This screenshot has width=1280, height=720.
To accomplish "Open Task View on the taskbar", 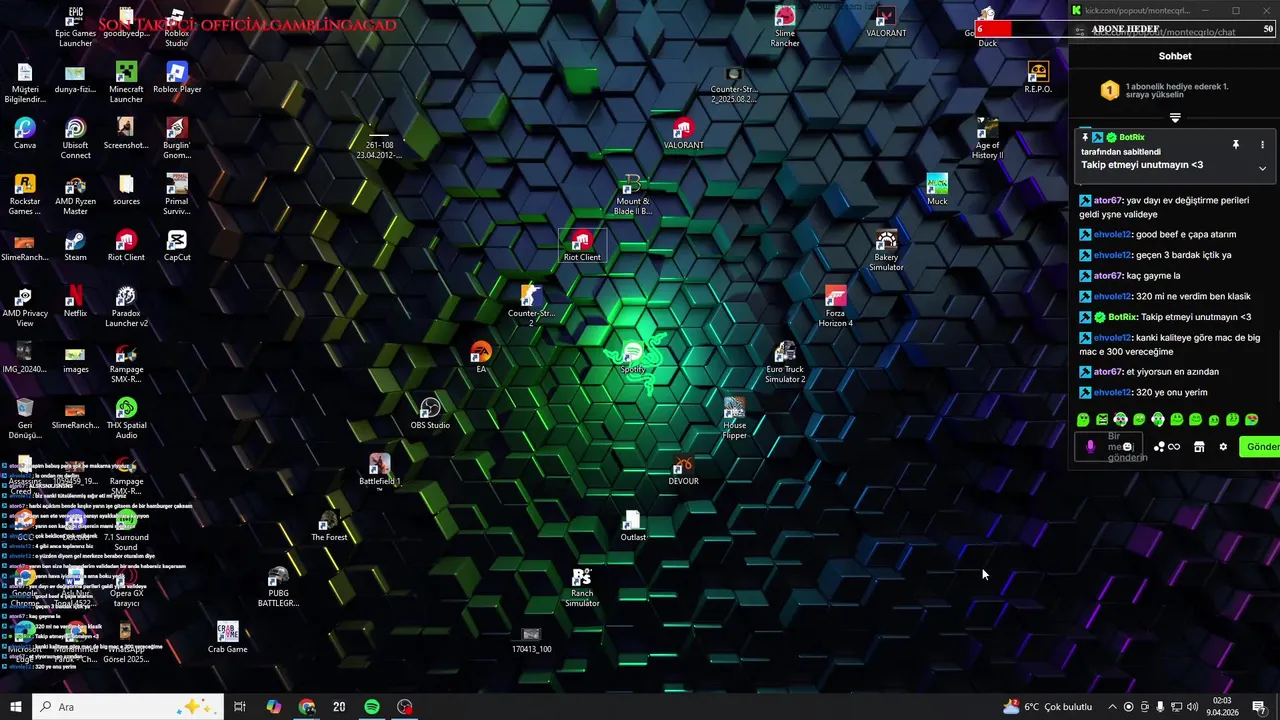I will click(240, 707).
